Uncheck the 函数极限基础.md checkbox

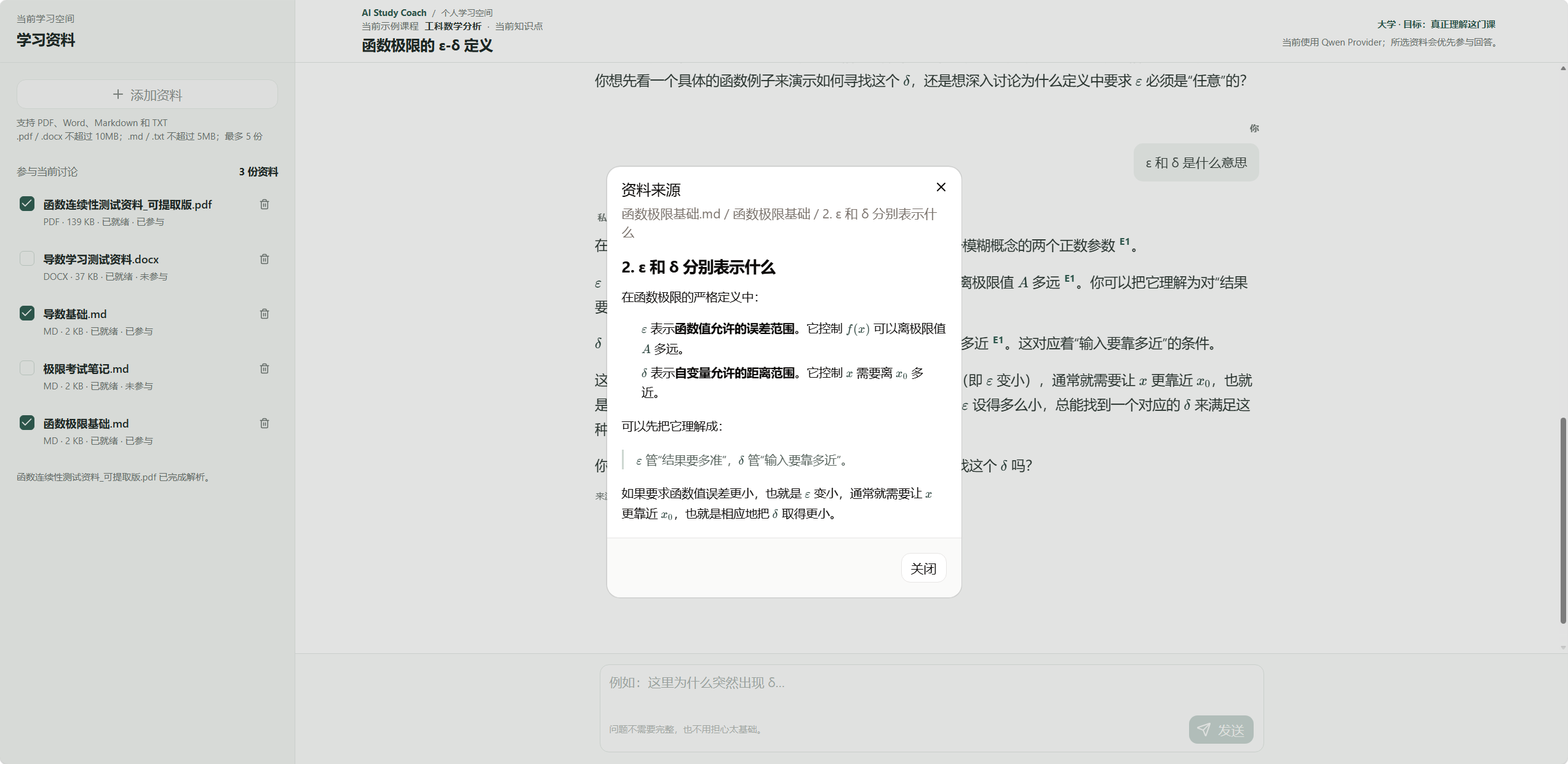click(27, 423)
